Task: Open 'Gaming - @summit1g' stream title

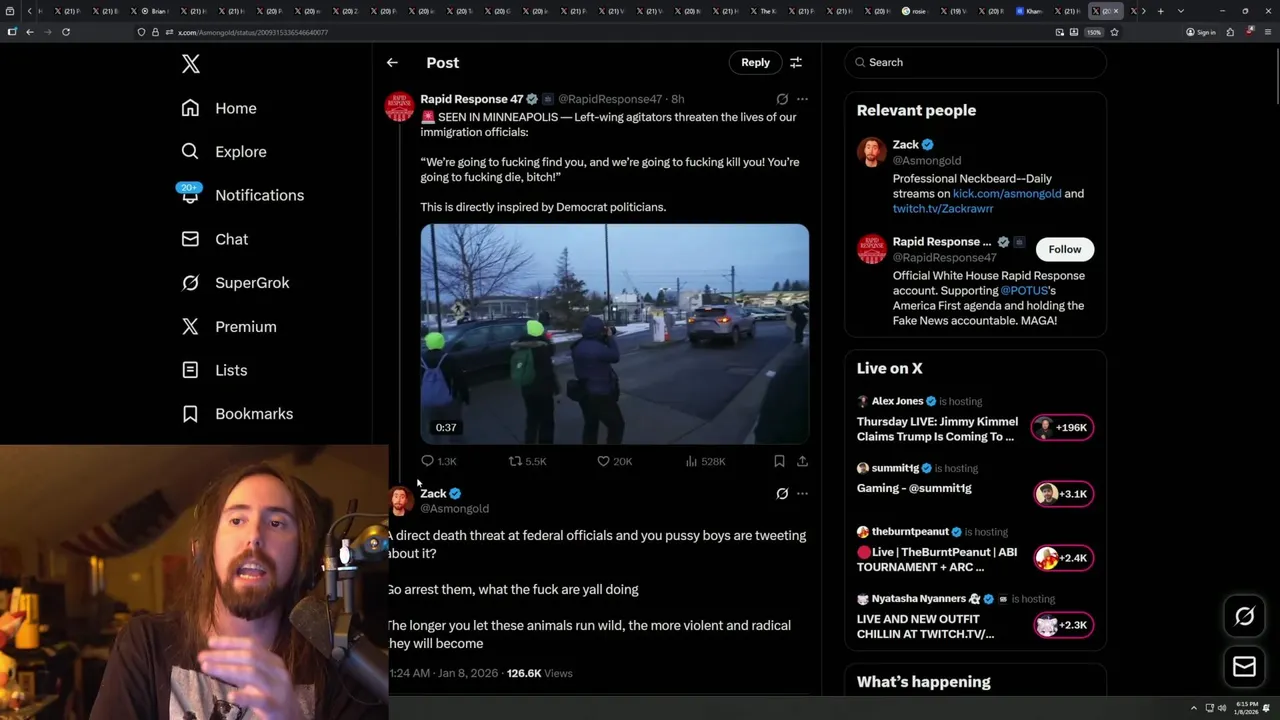Action: coord(914,488)
